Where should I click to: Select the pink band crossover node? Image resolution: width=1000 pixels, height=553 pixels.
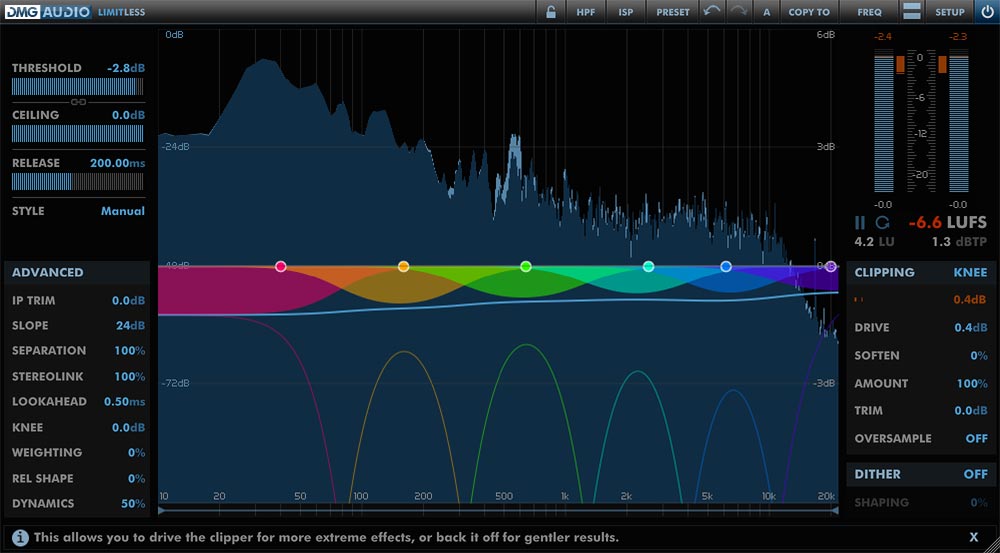click(x=281, y=266)
